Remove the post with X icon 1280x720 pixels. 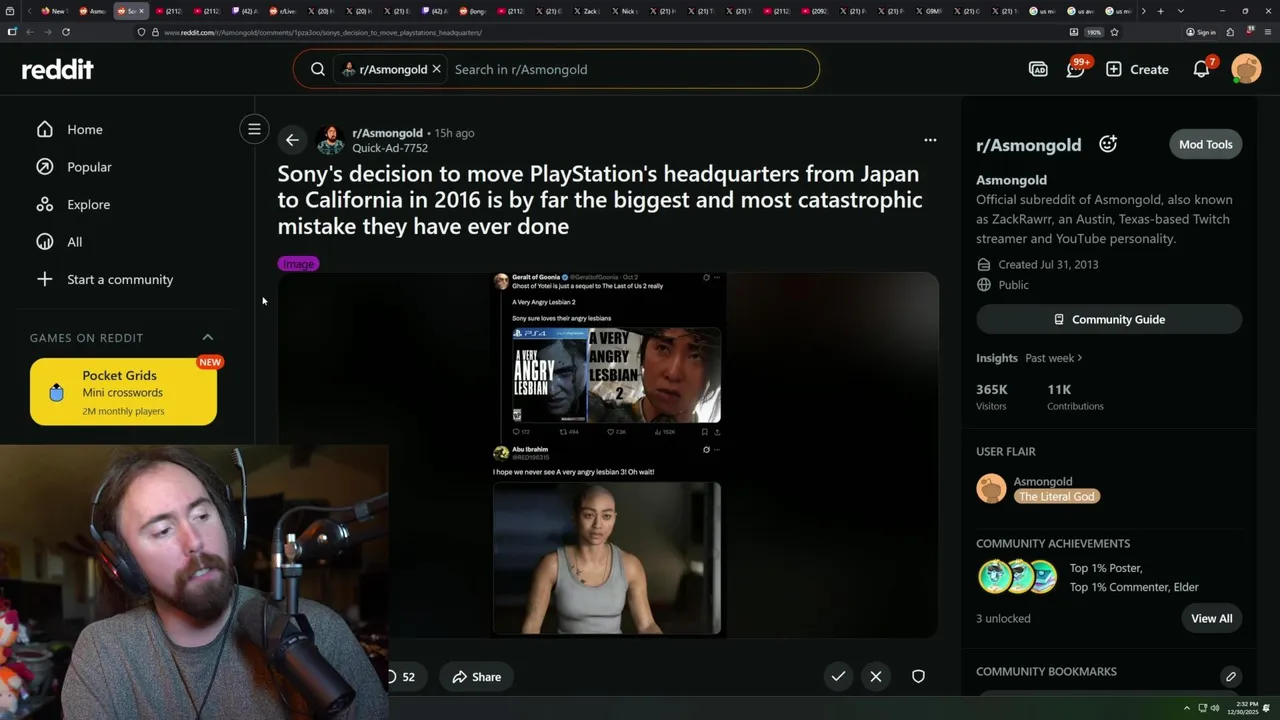(876, 676)
